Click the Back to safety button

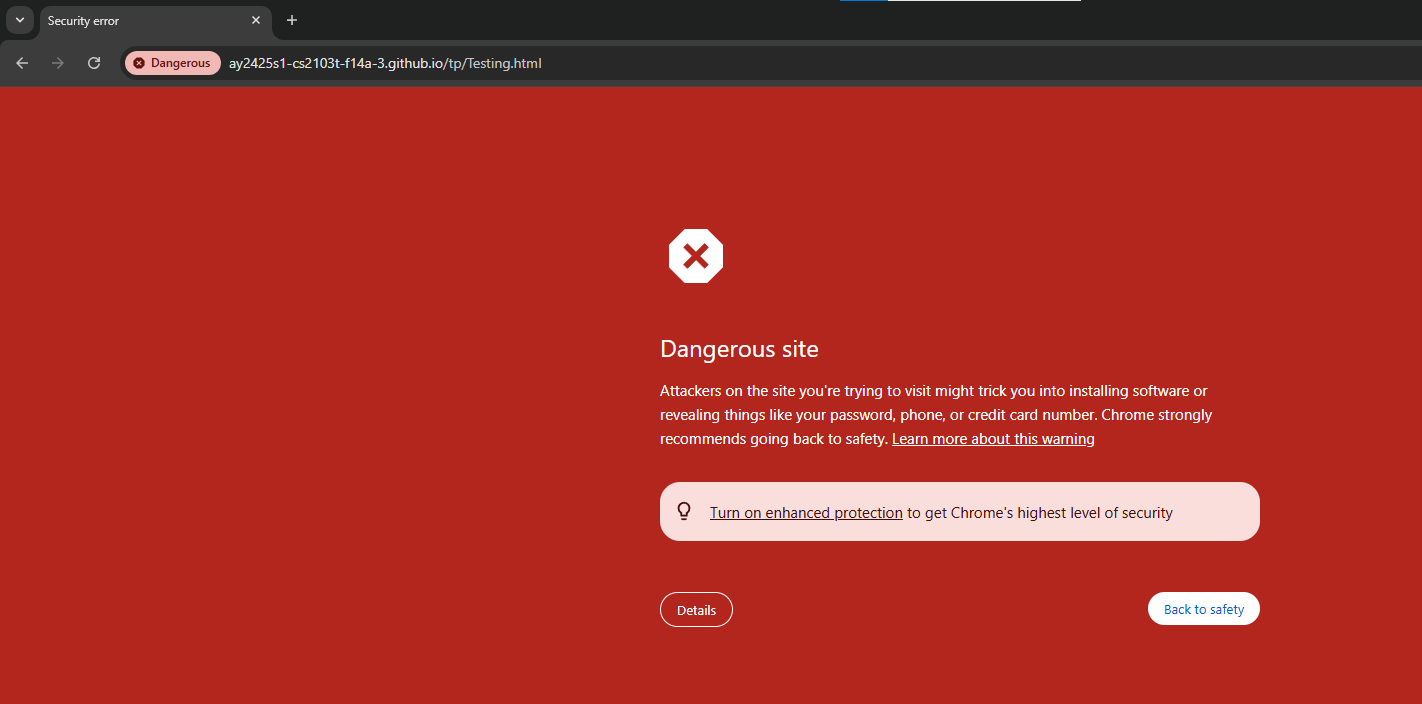tap(1204, 609)
